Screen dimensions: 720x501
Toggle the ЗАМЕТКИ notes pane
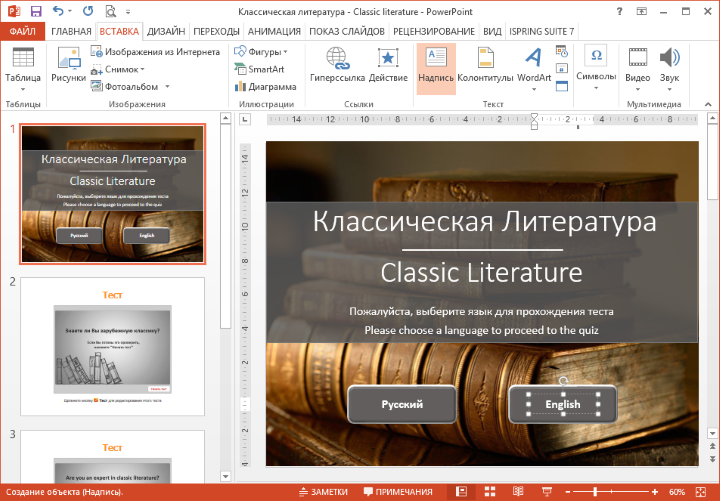tap(323, 492)
